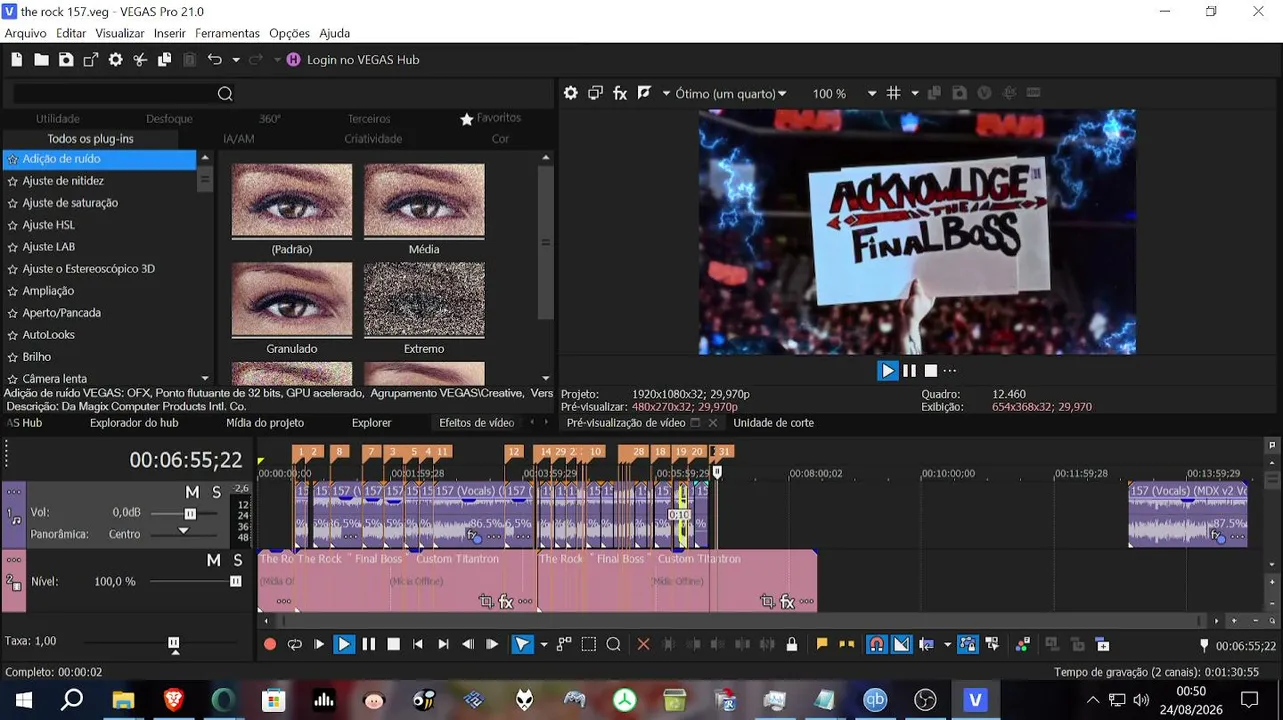Delete selection with the red X icon
Image resolution: width=1283 pixels, height=720 pixels.
643,645
